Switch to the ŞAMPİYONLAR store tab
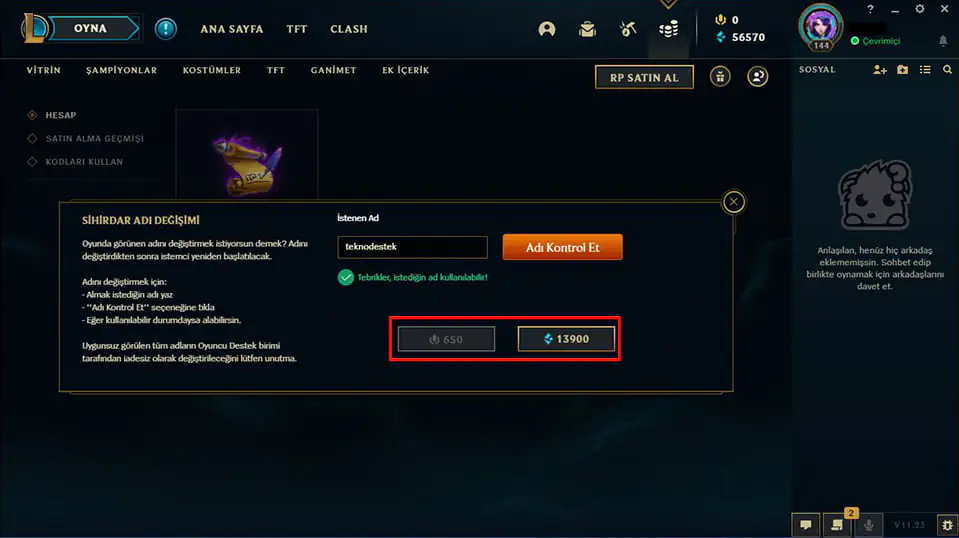The height and width of the screenshot is (538, 959). [x=121, y=70]
